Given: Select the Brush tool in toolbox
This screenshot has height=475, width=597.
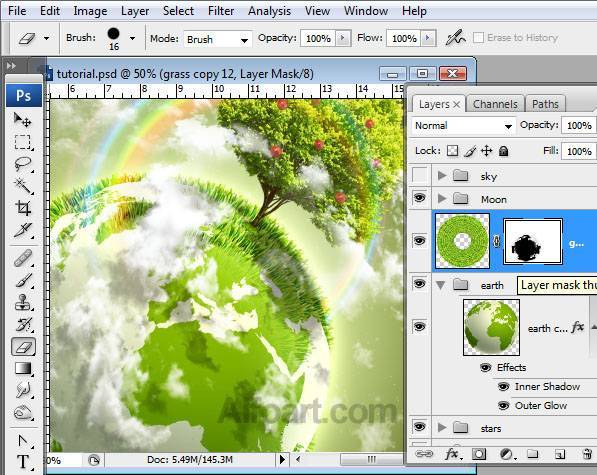Looking at the screenshot, I should click(x=22, y=281).
